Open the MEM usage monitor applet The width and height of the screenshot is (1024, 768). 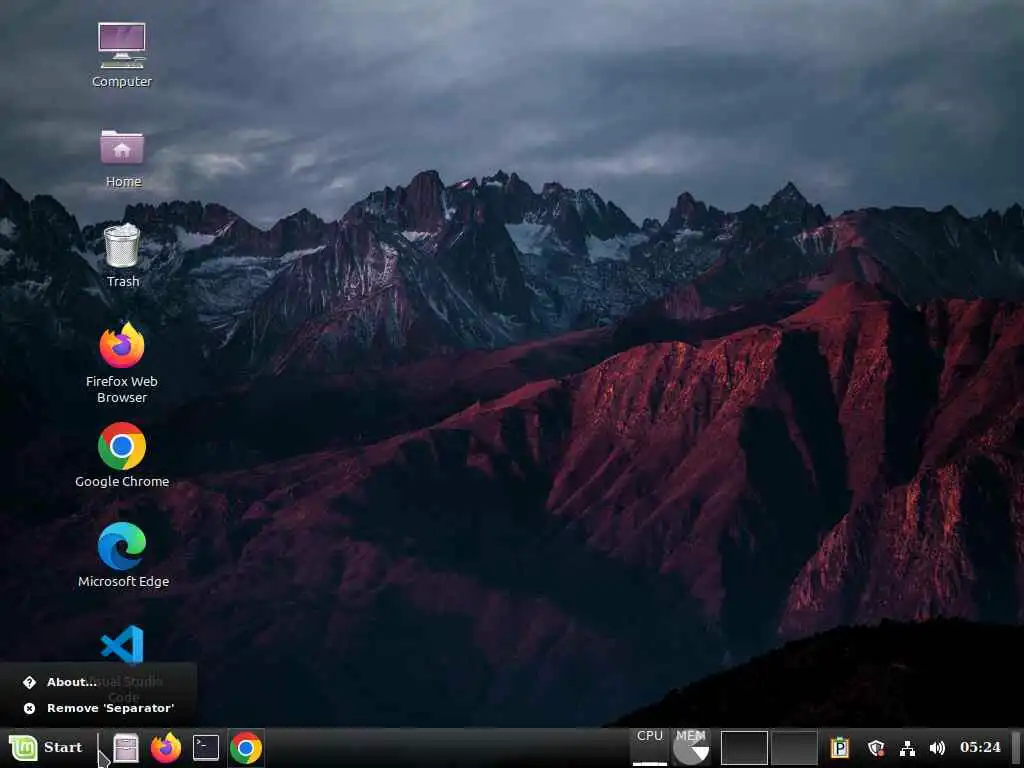pos(691,748)
